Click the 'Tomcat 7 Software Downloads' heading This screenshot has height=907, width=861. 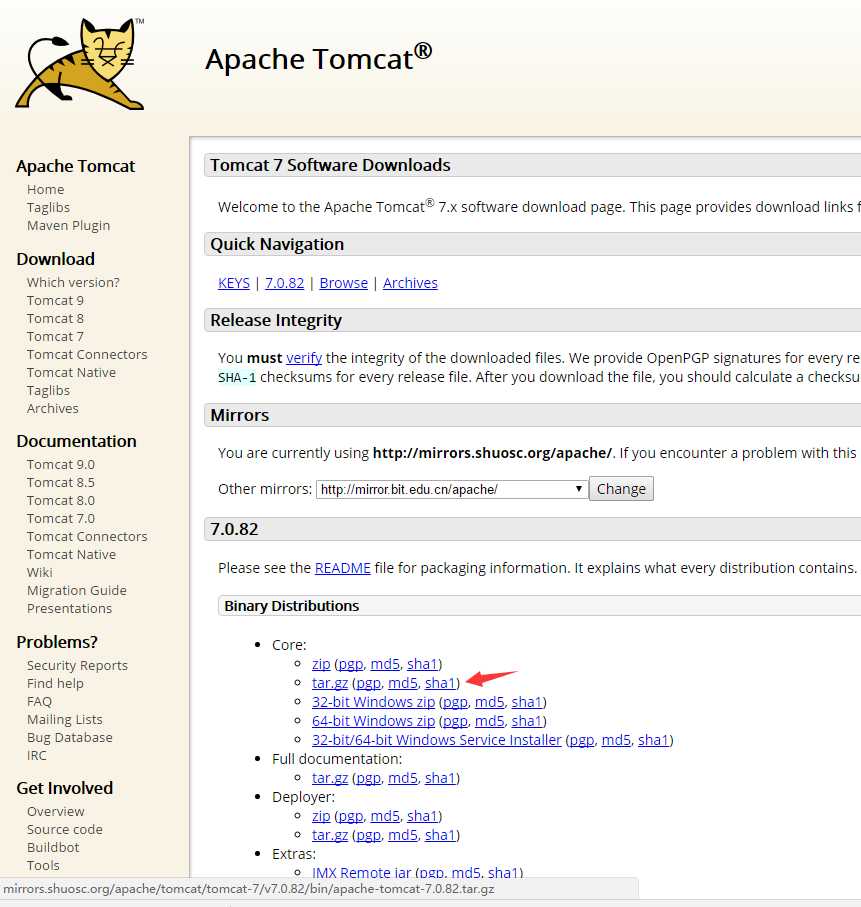click(x=330, y=165)
